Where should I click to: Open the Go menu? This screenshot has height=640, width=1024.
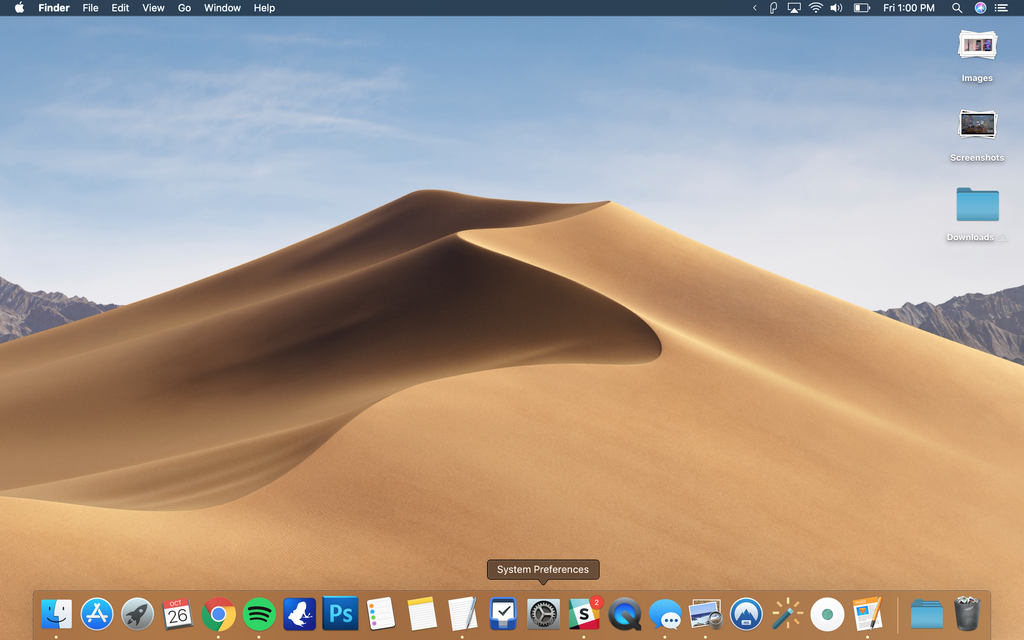[184, 8]
